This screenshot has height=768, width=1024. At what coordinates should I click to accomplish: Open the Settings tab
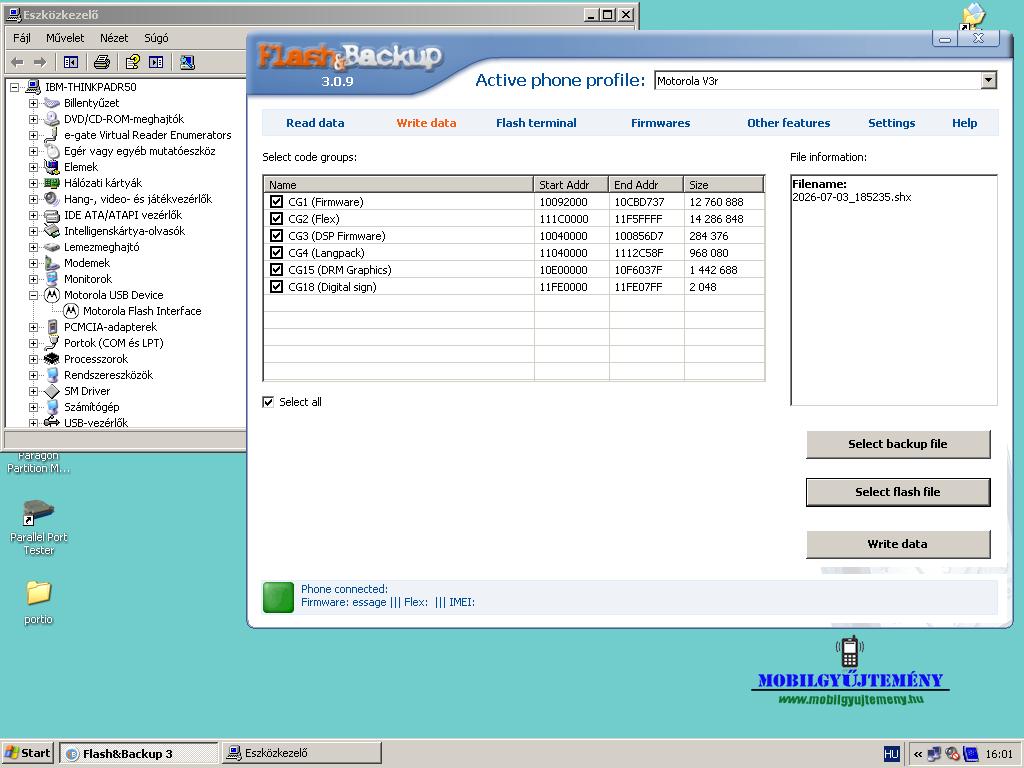click(891, 123)
